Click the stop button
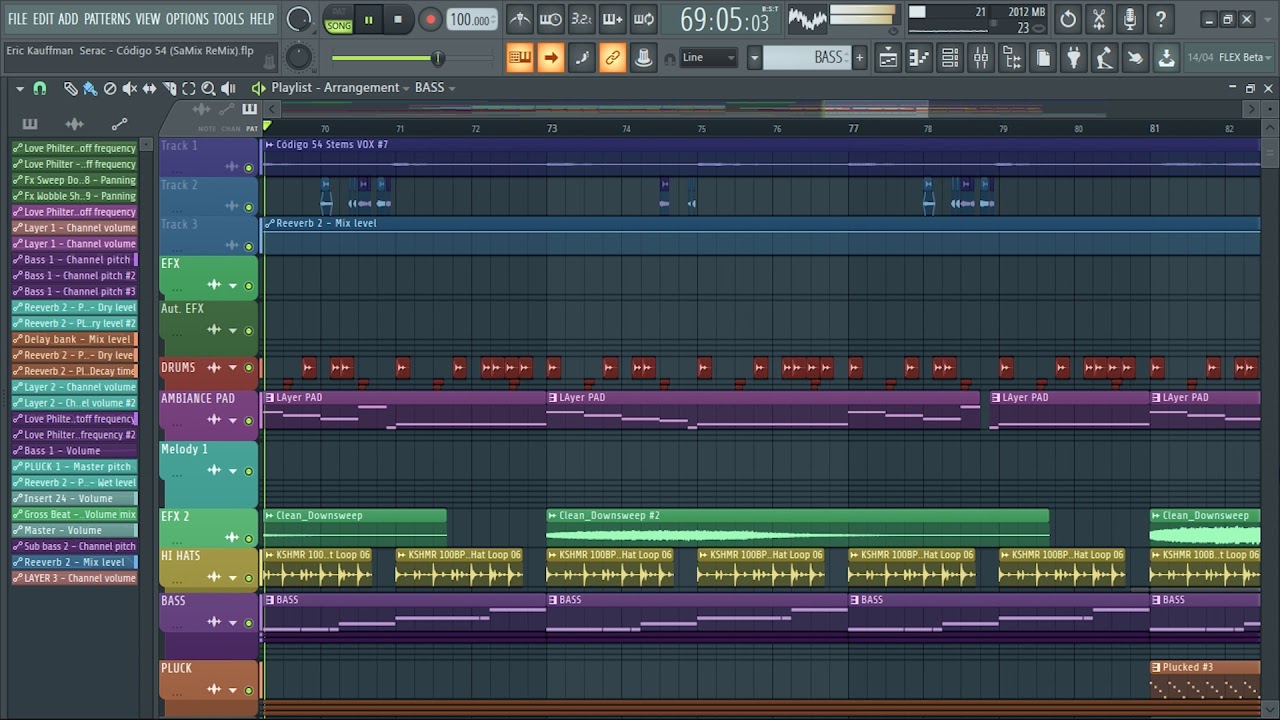The image size is (1280, 720). pos(398,19)
